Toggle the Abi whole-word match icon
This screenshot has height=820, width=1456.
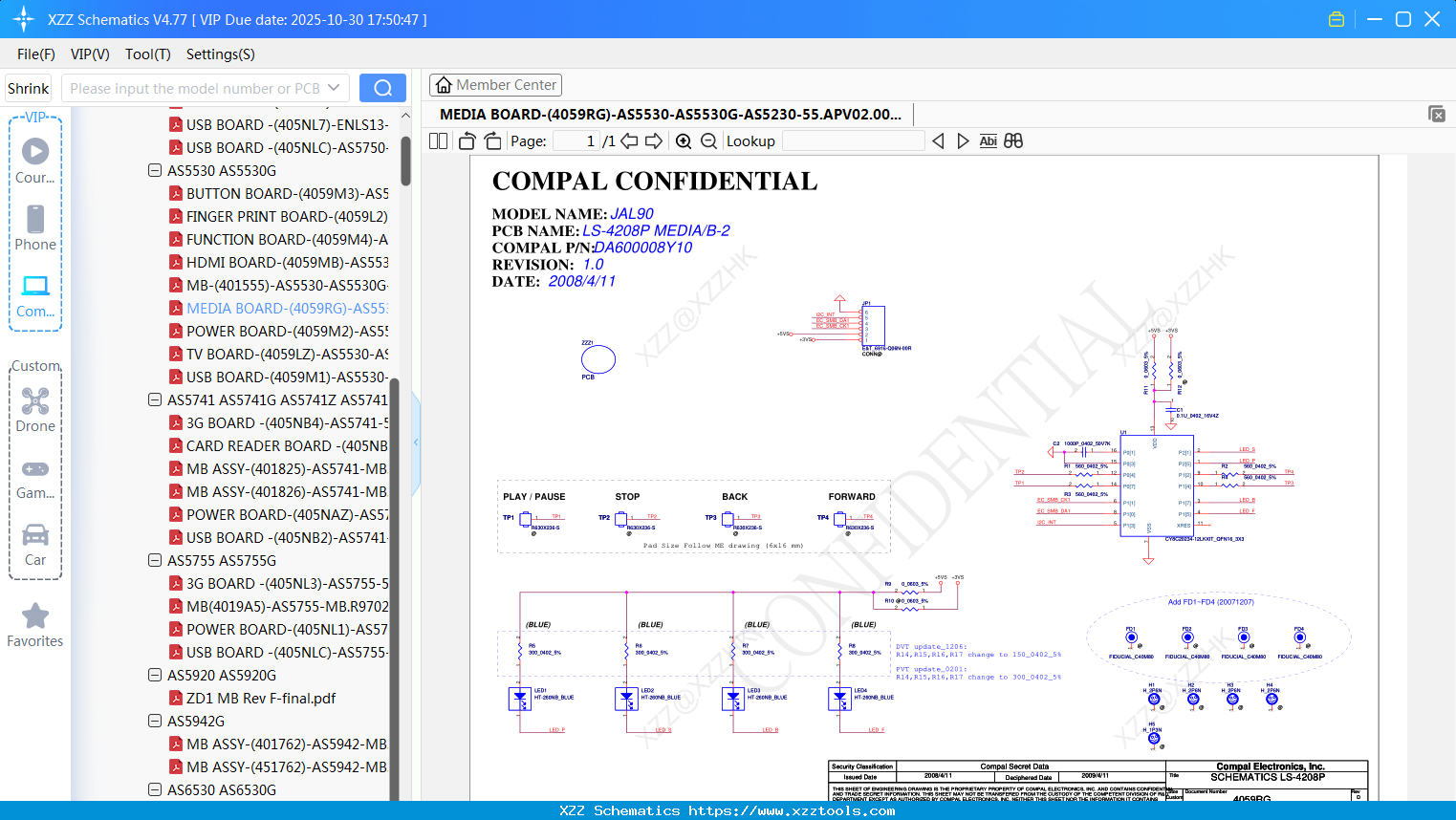coord(989,141)
